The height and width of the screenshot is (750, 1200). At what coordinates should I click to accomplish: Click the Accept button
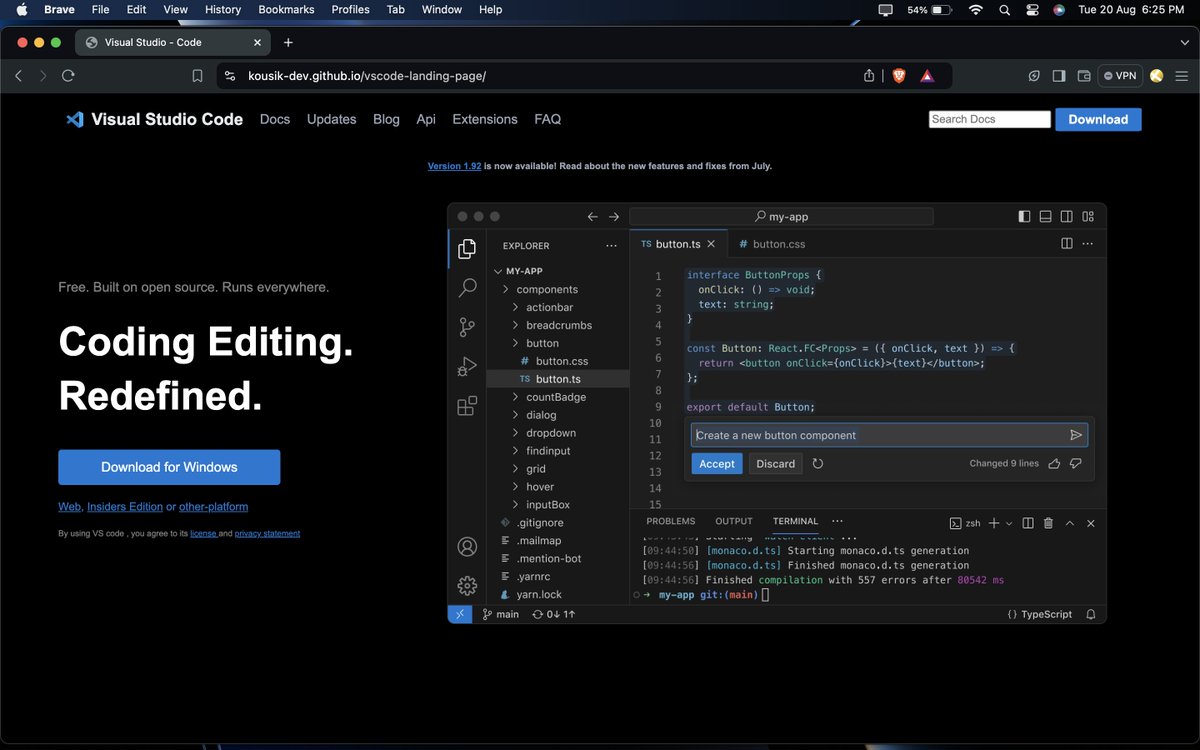pyautogui.click(x=717, y=464)
